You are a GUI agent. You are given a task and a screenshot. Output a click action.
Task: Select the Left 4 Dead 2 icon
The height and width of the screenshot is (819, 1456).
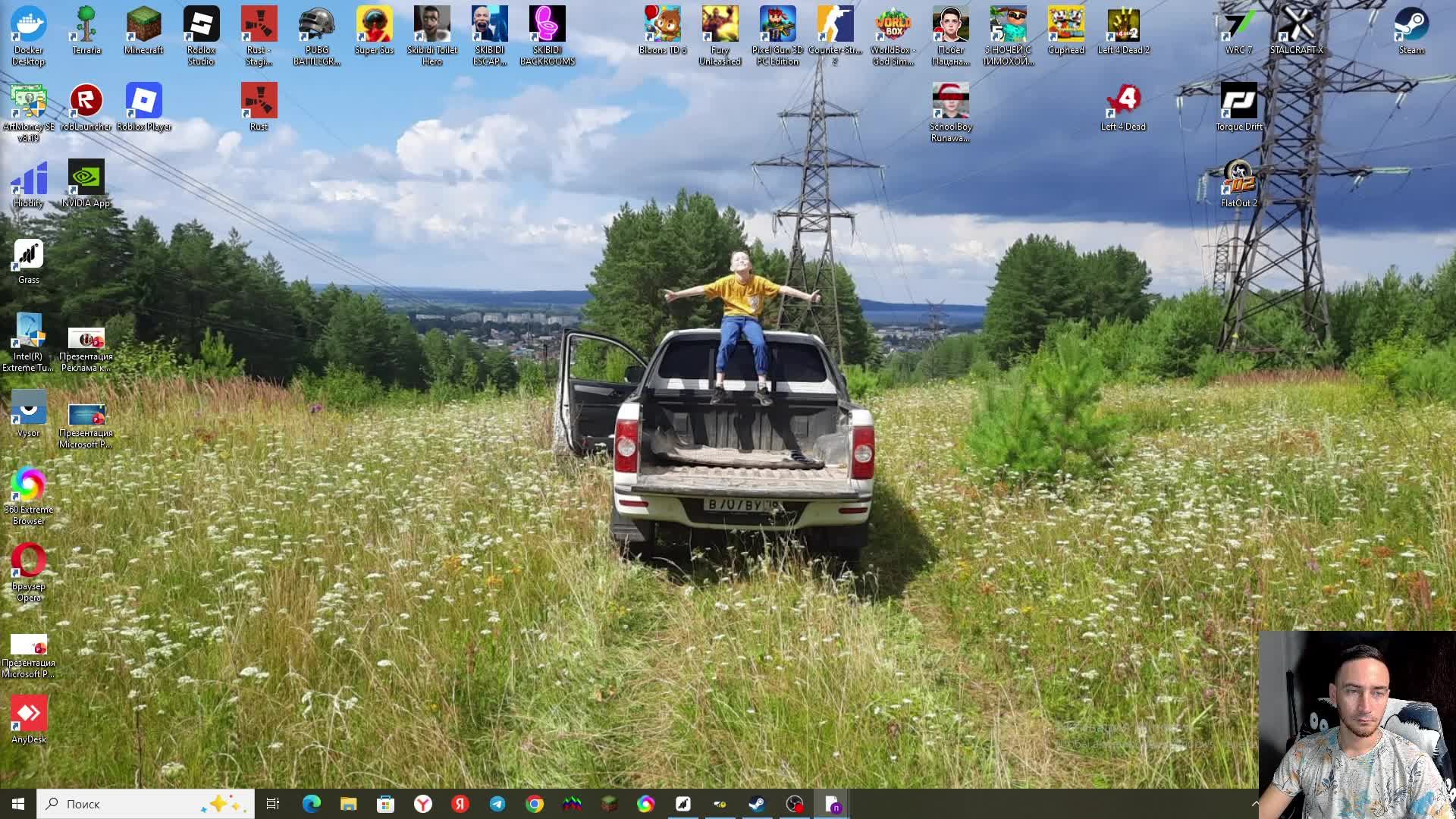tap(1123, 26)
